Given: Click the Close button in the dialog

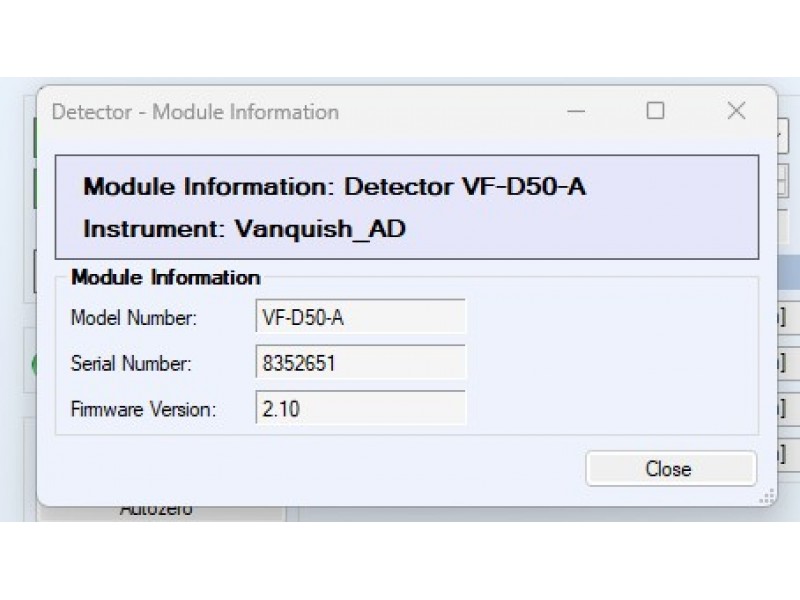Looking at the screenshot, I should click(x=670, y=468).
